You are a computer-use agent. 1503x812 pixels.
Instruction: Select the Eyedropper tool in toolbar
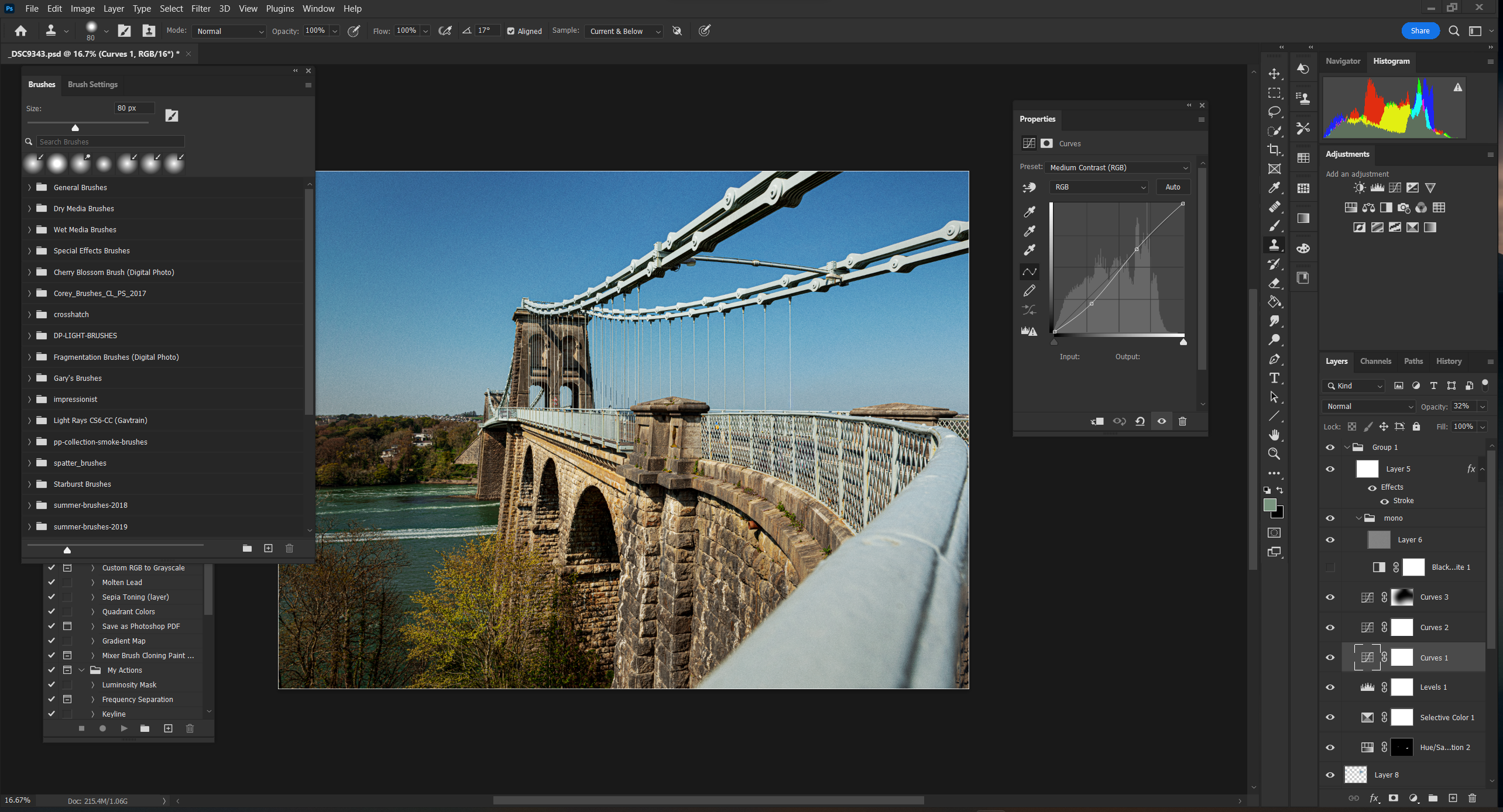pos(1274,188)
